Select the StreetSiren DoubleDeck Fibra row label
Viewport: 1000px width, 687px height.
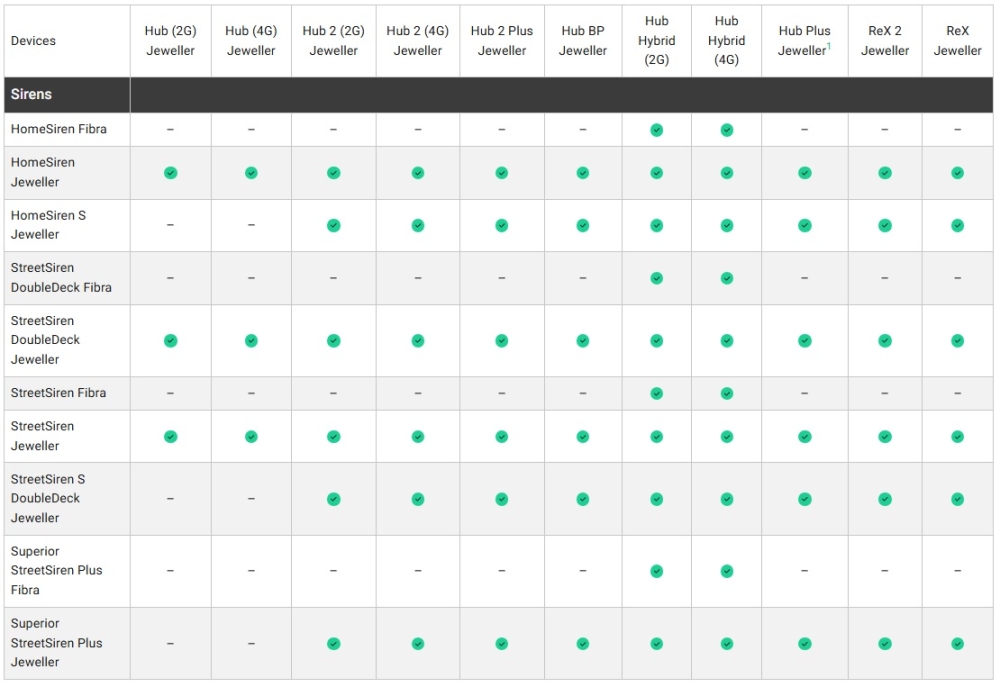tap(61, 278)
